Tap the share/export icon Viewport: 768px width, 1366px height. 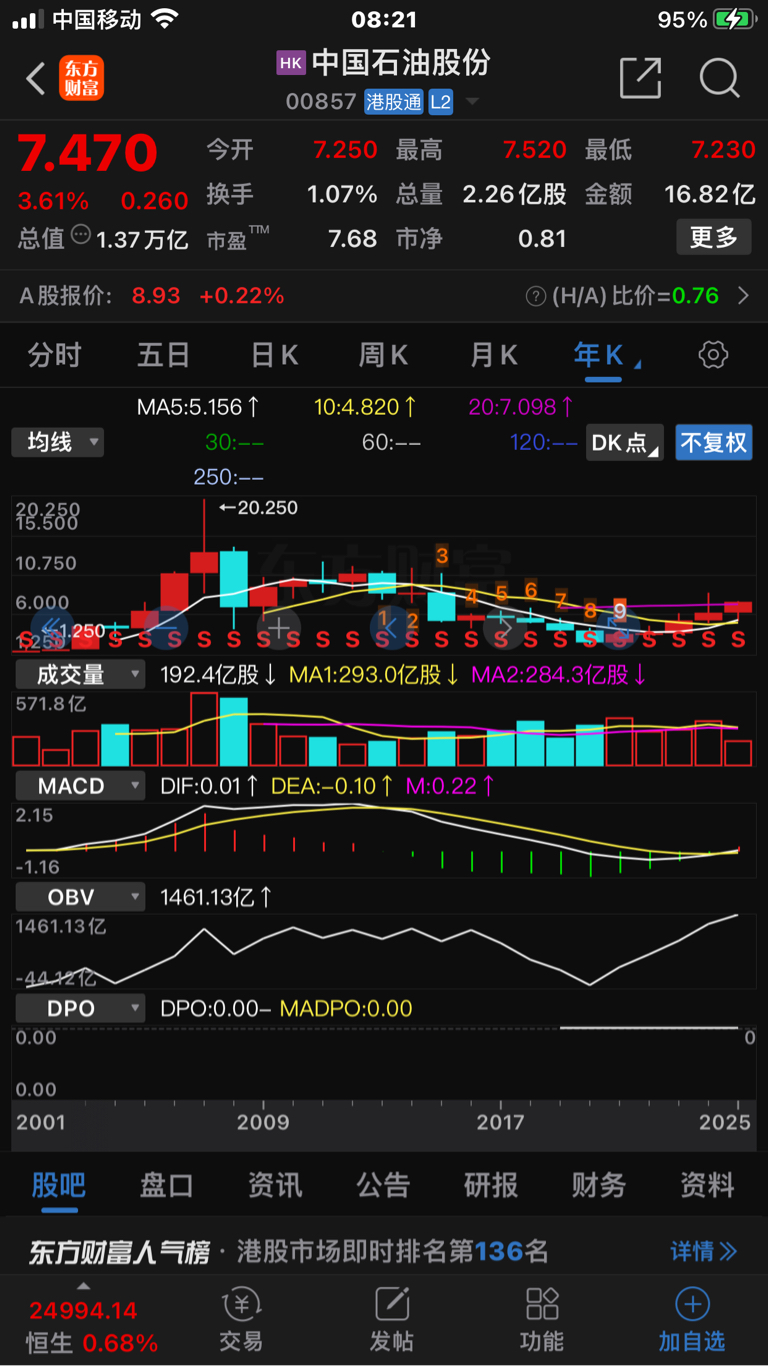[640, 78]
